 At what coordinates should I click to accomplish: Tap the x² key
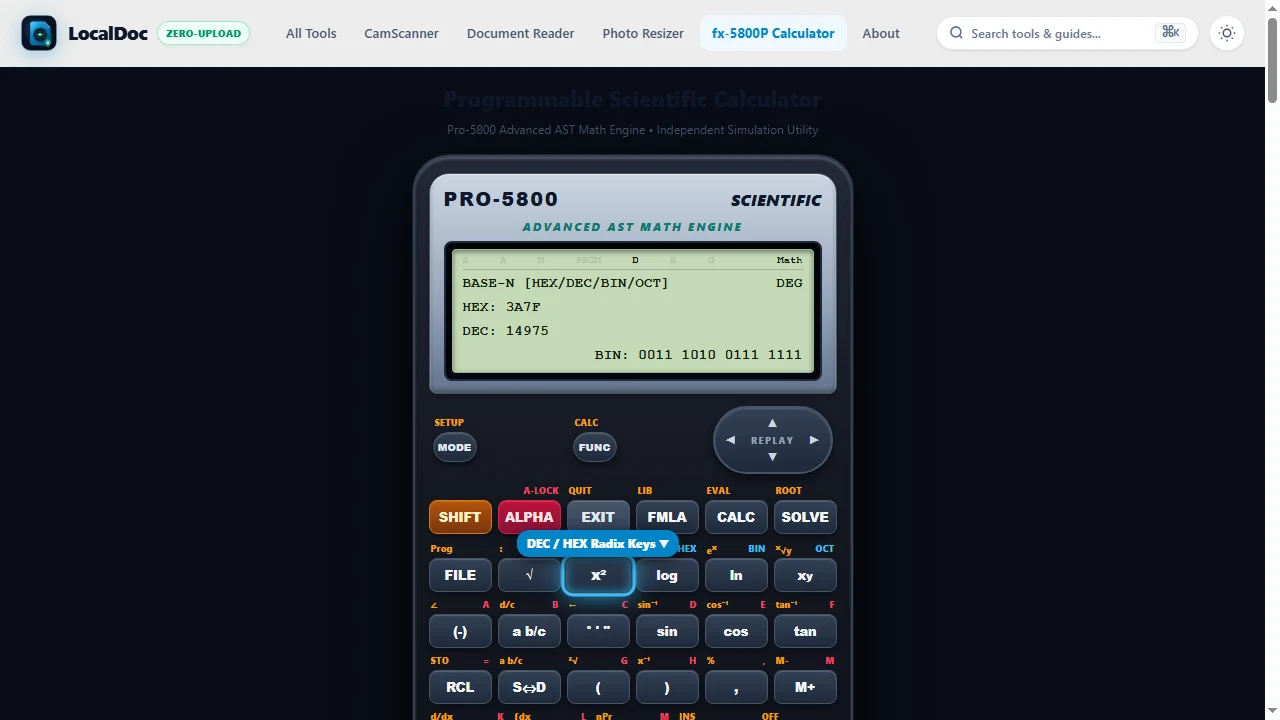tap(598, 575)
